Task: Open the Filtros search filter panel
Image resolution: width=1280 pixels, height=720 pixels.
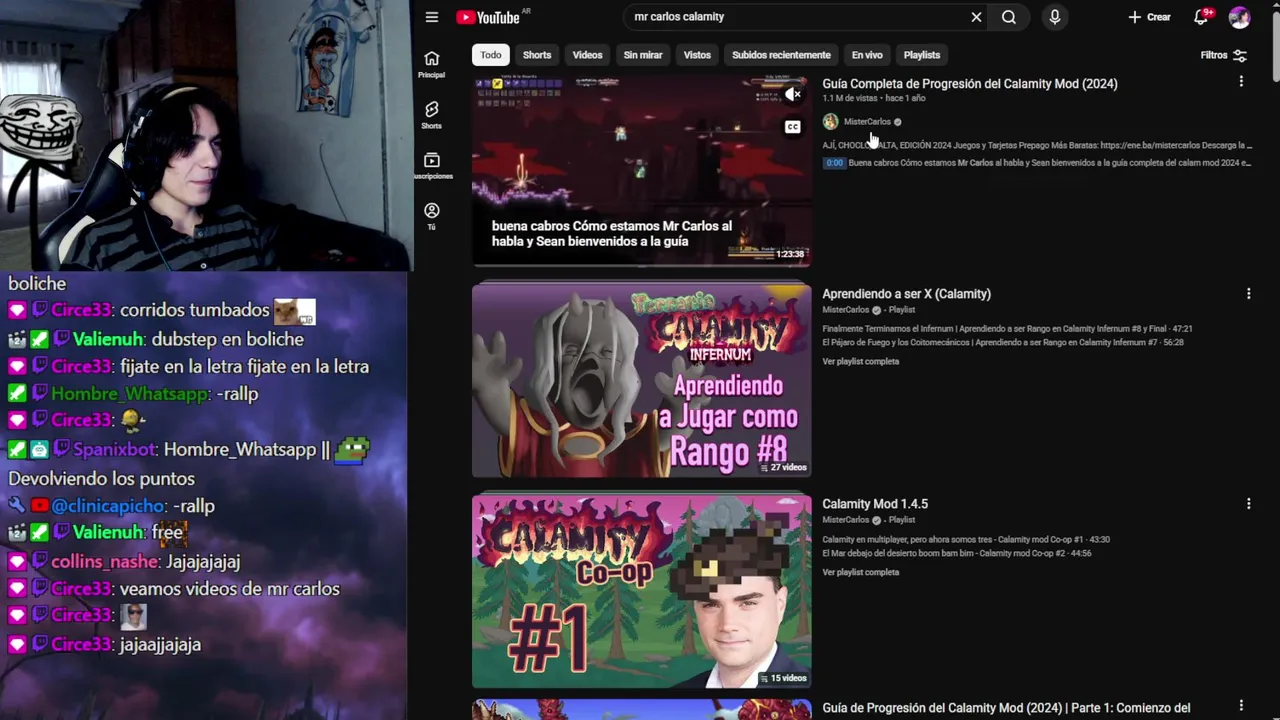Action: coord(1223,55)
